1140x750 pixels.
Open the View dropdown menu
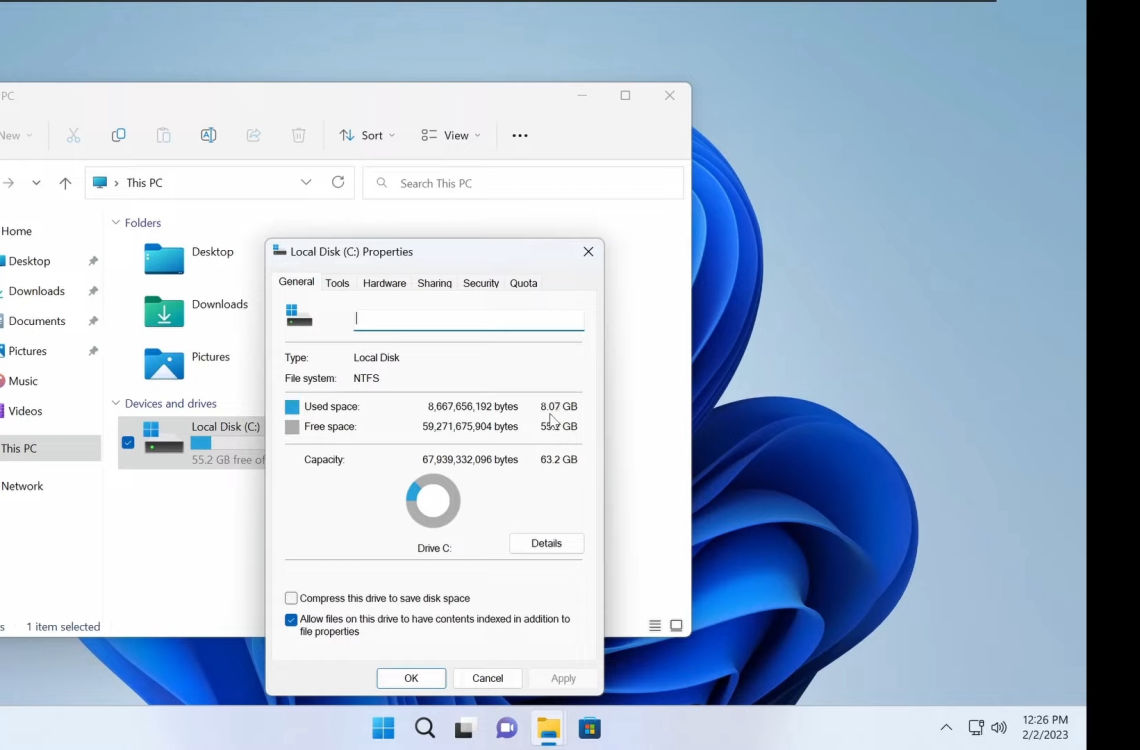coord(451,135)
